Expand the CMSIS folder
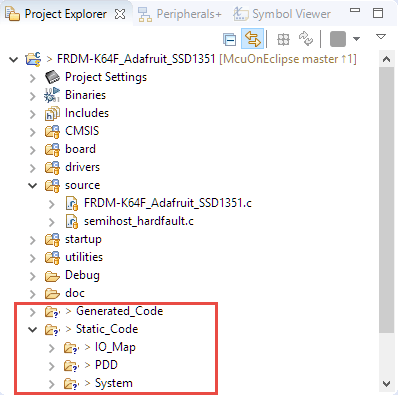The image size is (398, 395). [x=33, y=132]
